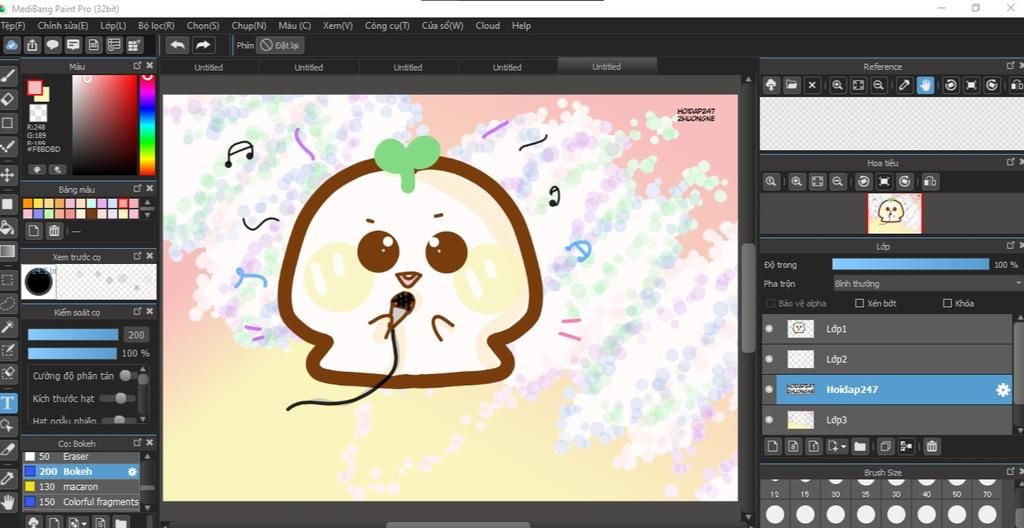Click Bảng màu palette scroll down arrow
Image resolution: width=1024 pixels, height=528 pixels.
point(148,215)
